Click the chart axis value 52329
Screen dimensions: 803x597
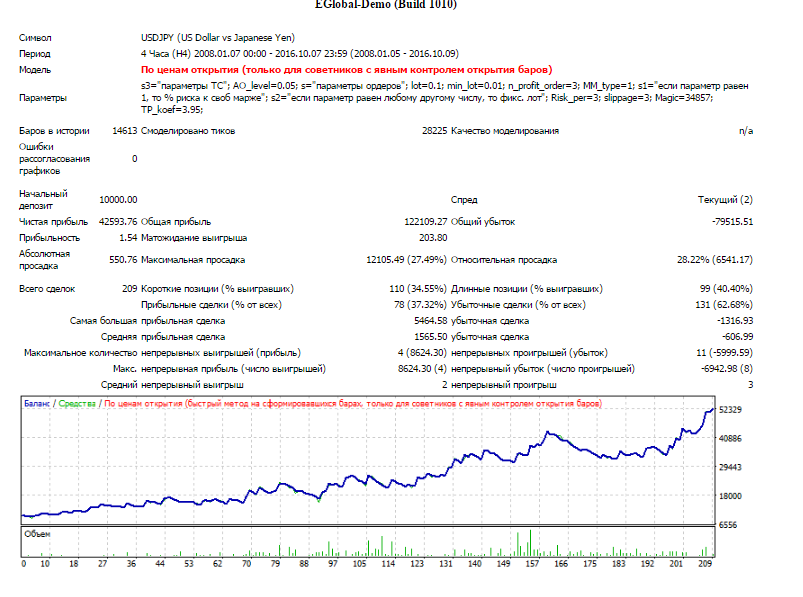coord(730,410)
